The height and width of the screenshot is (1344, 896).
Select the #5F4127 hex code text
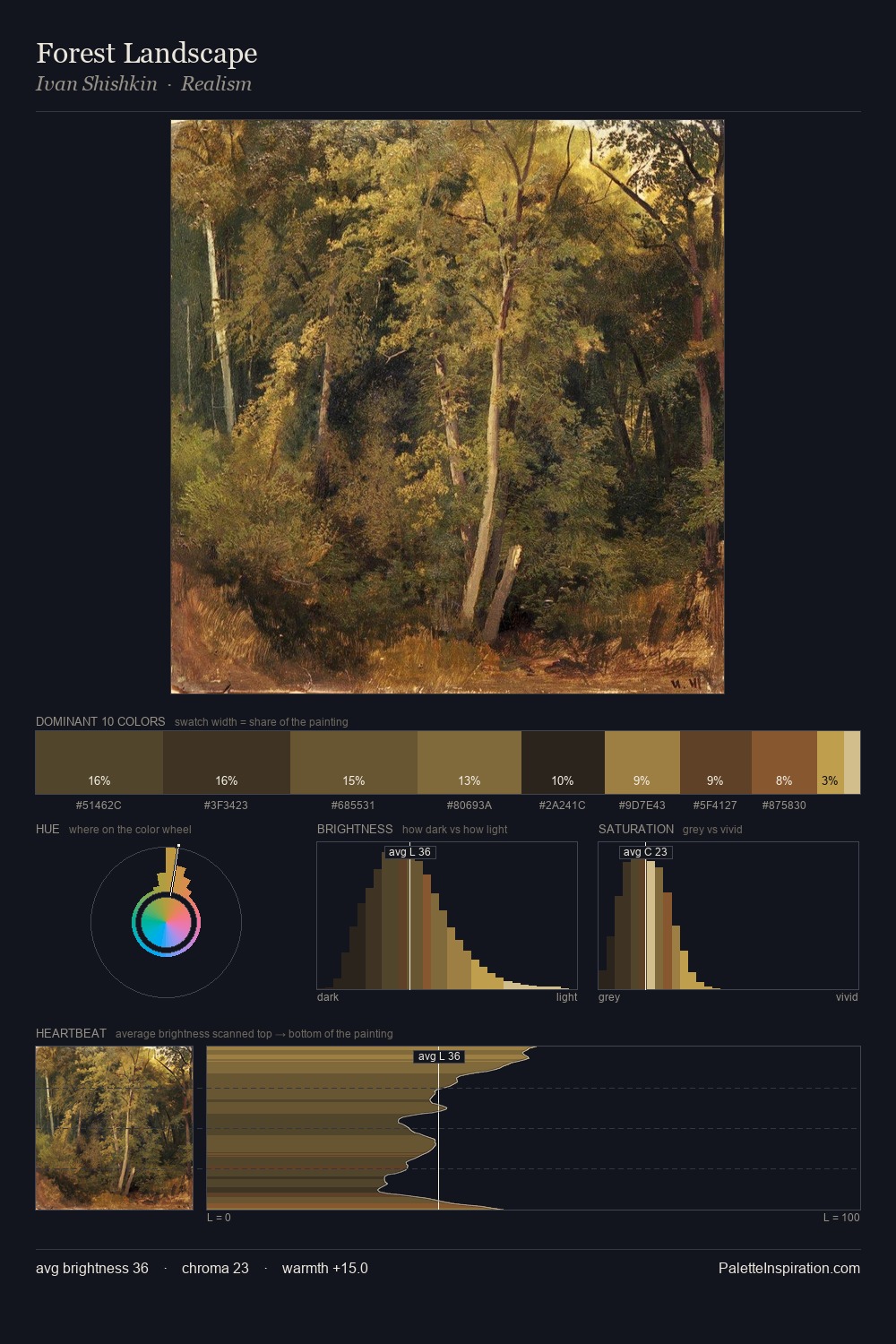715,806
